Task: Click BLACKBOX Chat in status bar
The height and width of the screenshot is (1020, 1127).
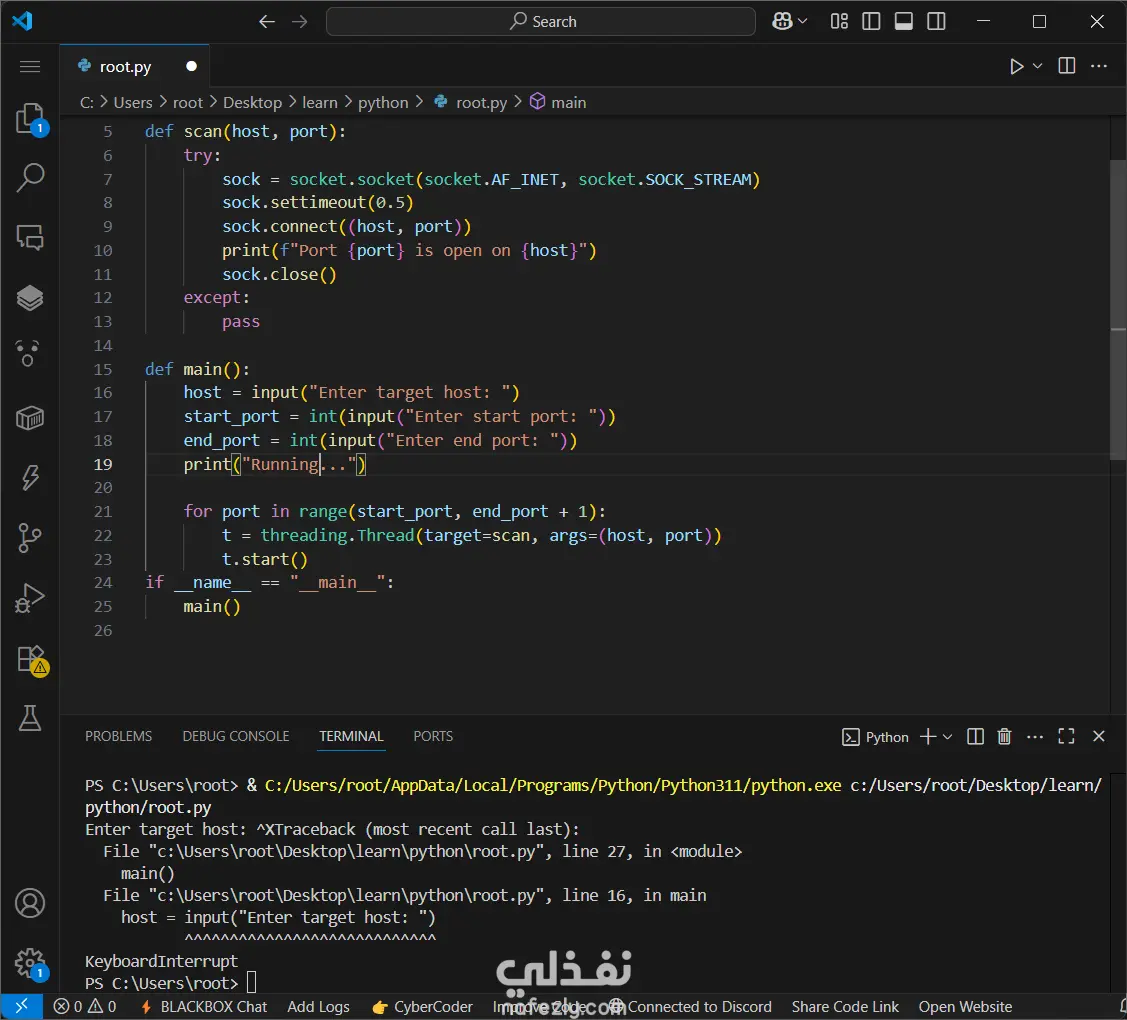Action: 204,1007
